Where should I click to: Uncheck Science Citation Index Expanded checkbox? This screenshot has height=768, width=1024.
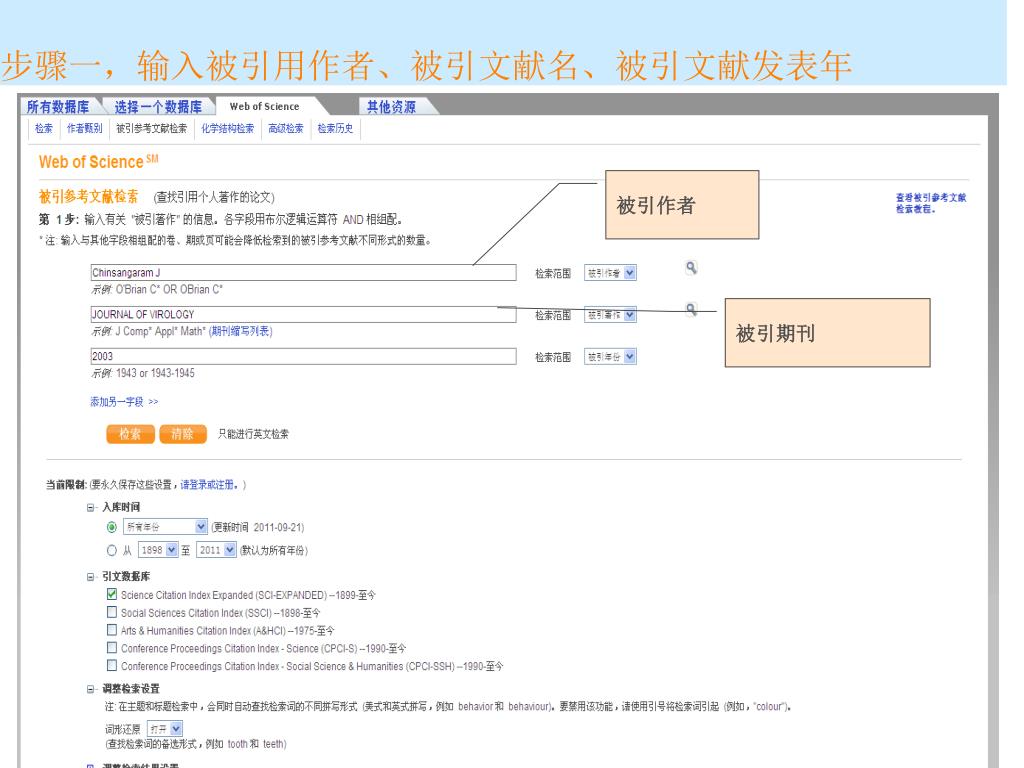click(x=112, y=594)
